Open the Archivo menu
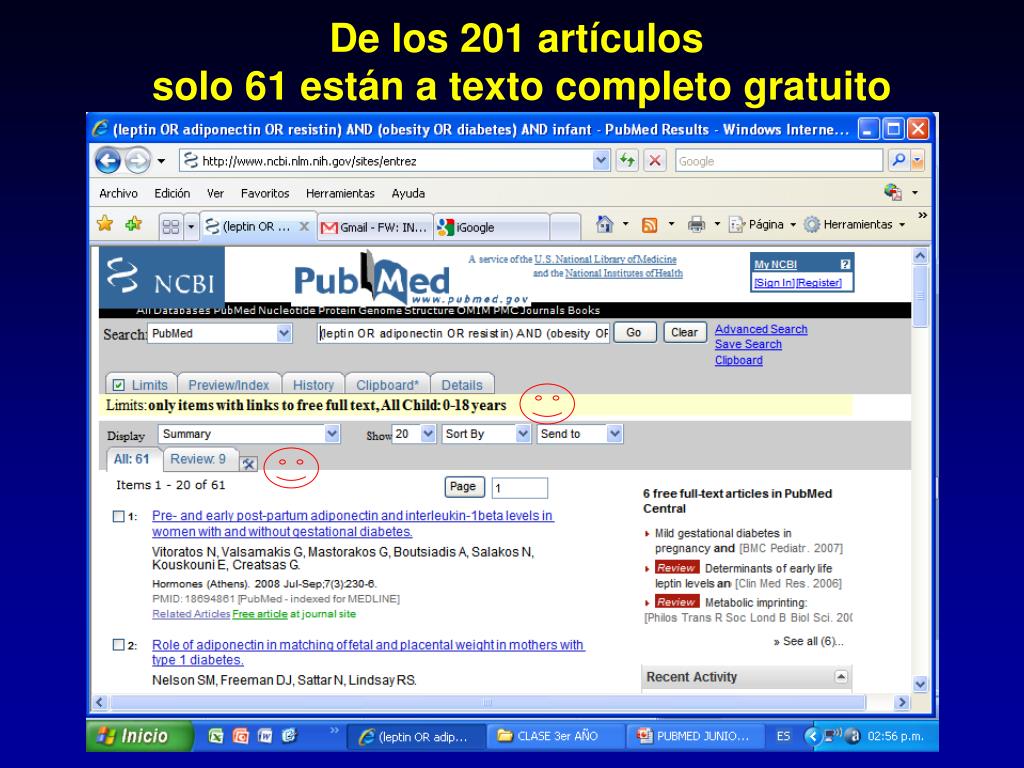The height and width of the screenshot is (768, 1024). coord(118,193)
